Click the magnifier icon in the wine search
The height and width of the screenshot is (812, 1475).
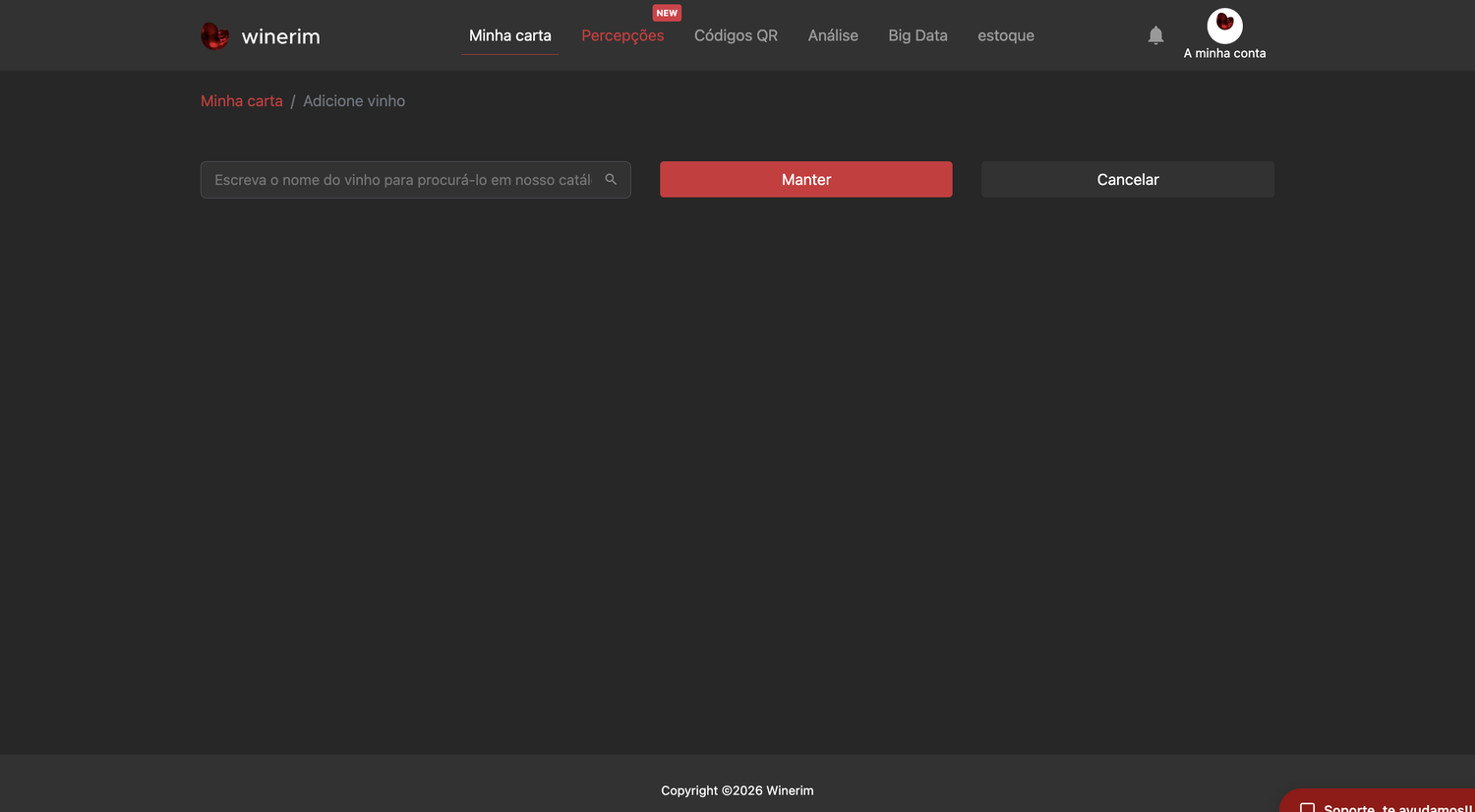tap(611, 179)
